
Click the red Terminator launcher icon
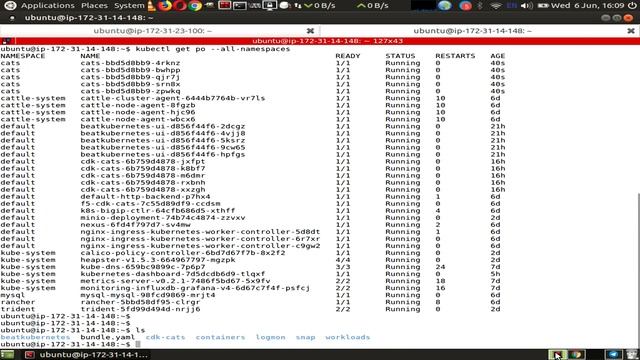click(x=224, y=6)
